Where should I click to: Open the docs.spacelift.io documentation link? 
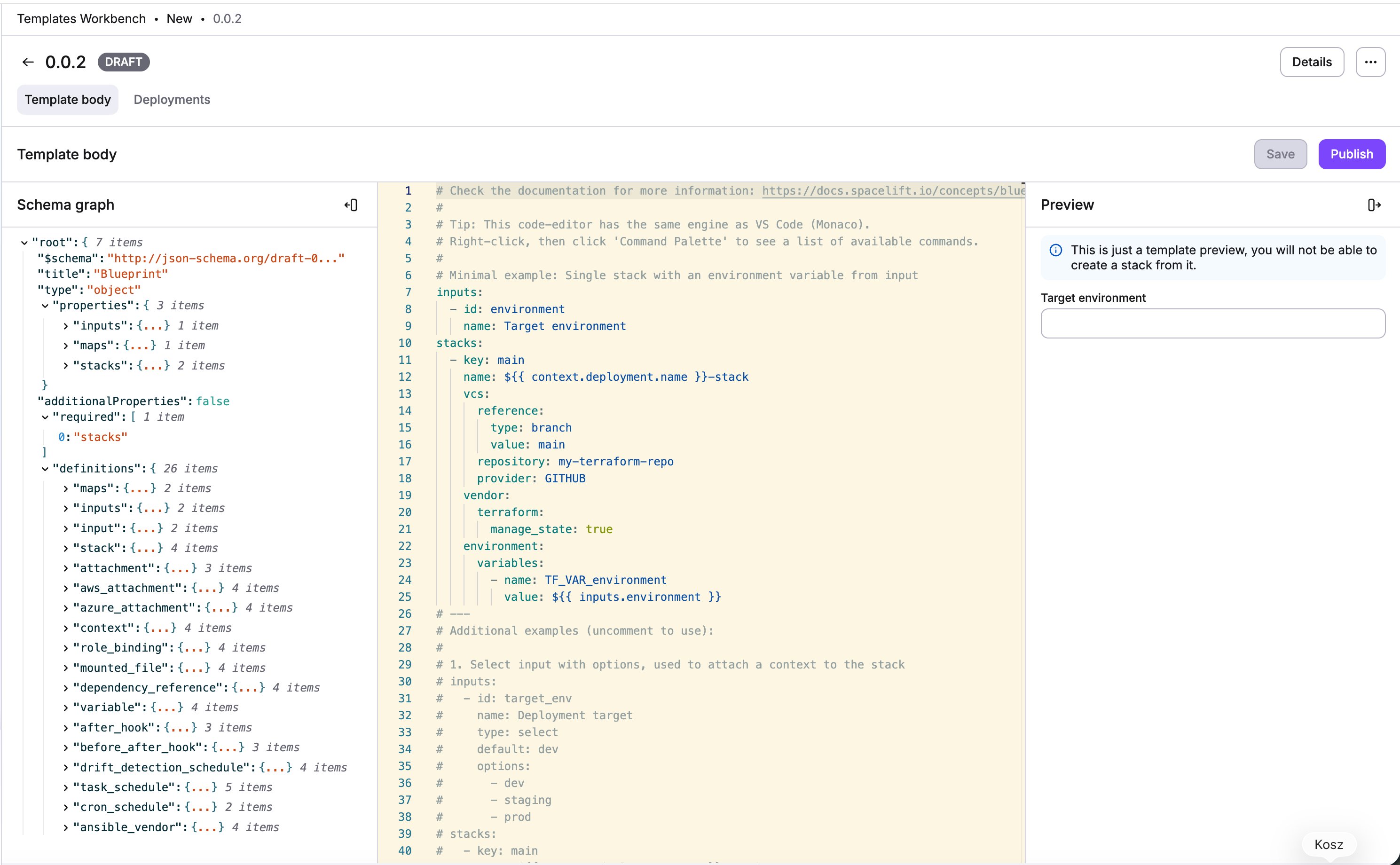pos(893,190)
